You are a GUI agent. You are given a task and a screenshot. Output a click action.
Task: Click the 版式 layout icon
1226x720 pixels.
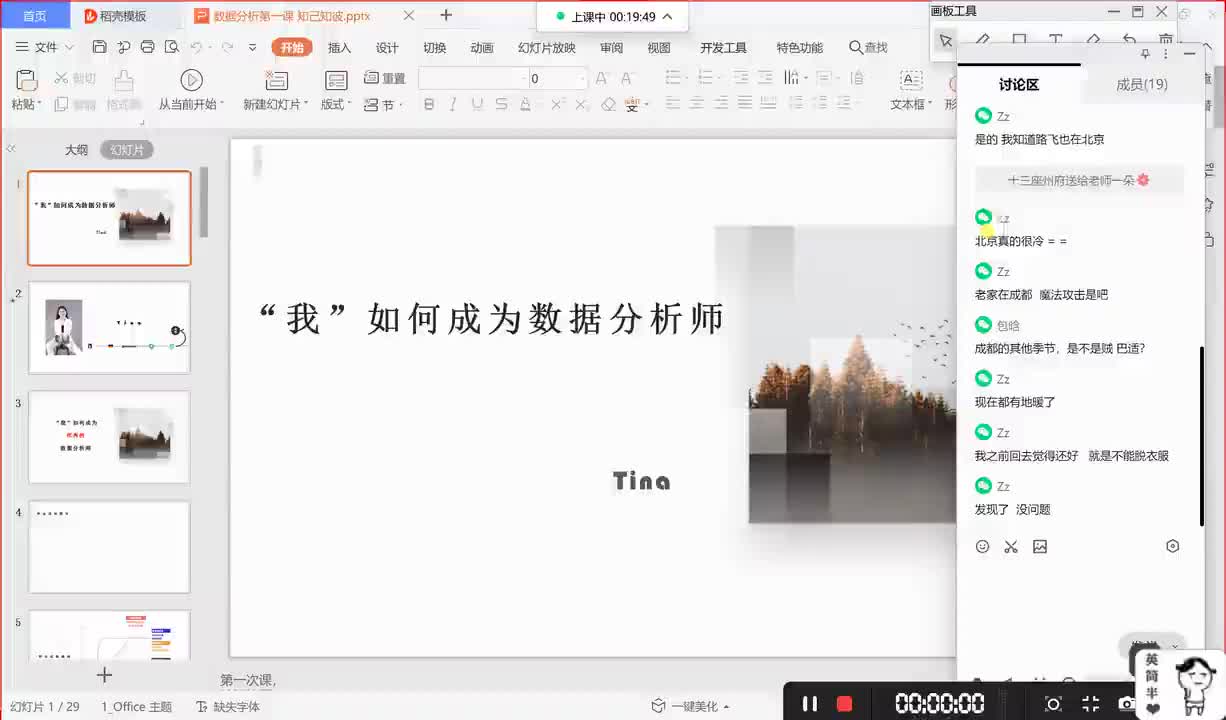(x=337, y=81)
